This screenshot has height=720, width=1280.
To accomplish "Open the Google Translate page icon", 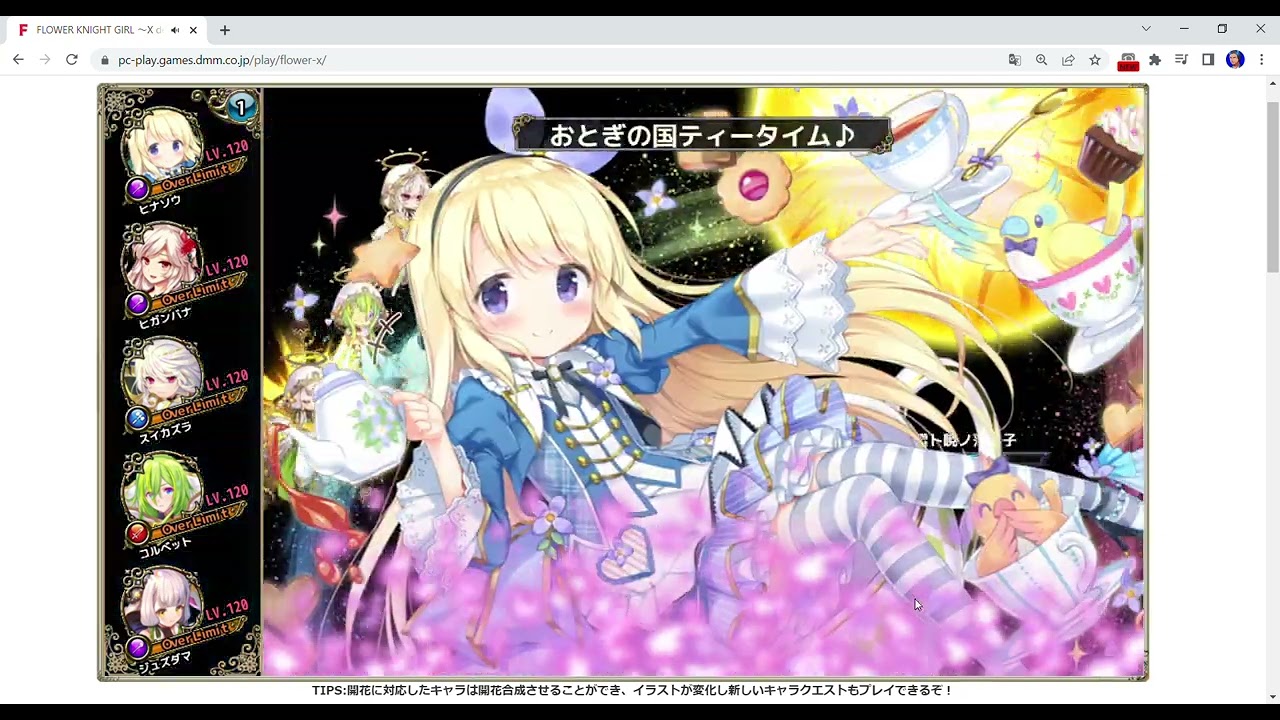I will pos(1015,60).
